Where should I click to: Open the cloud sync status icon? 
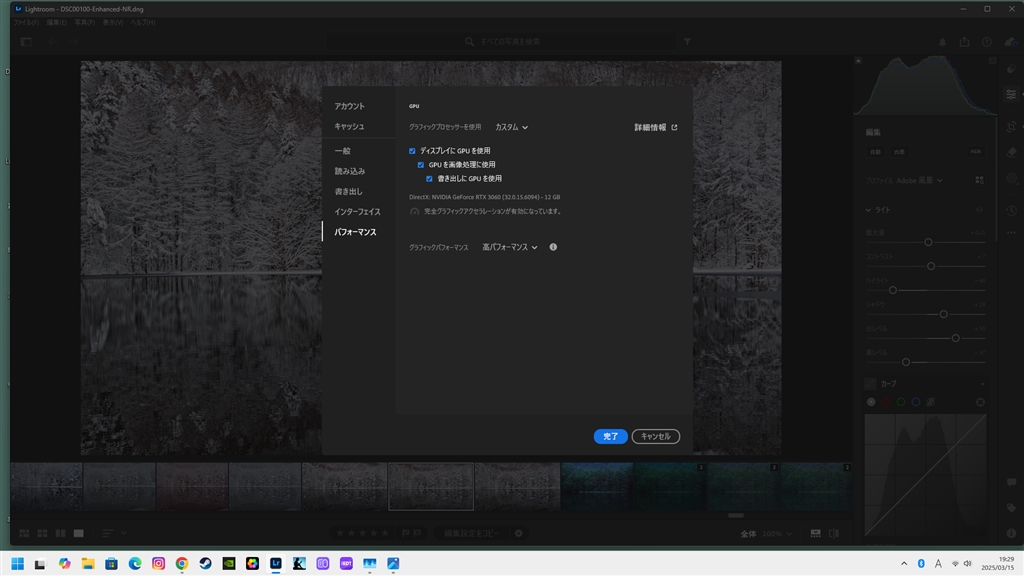pos(1010,42)
